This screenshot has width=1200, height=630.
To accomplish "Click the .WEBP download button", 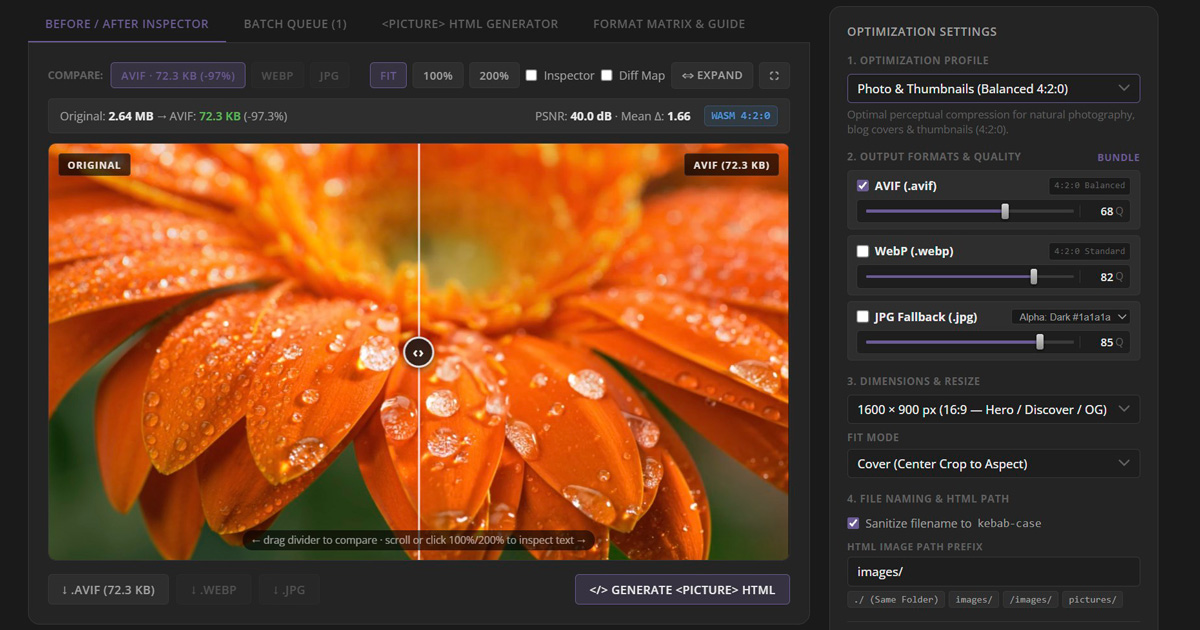I will (x=213, y=590).
